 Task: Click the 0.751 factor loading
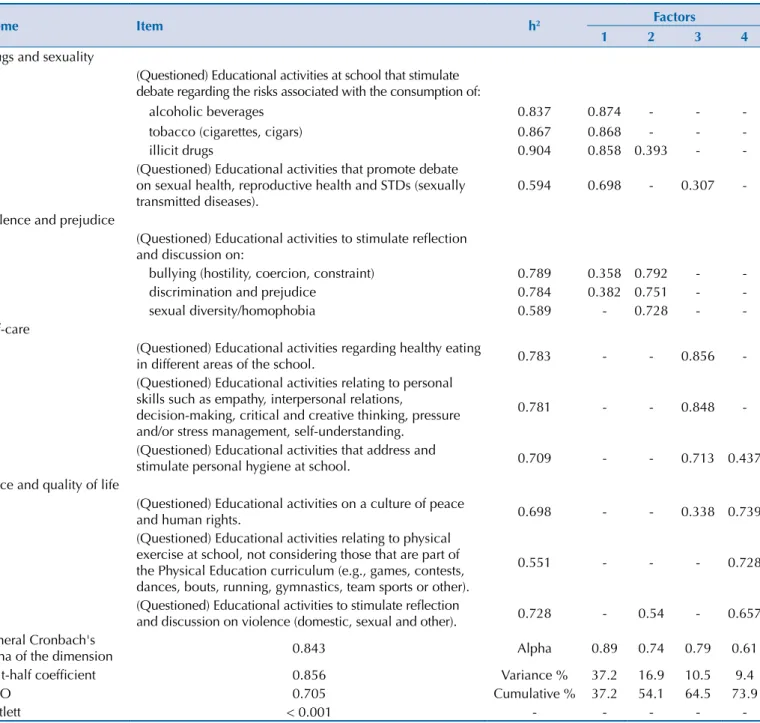(650, 292)
